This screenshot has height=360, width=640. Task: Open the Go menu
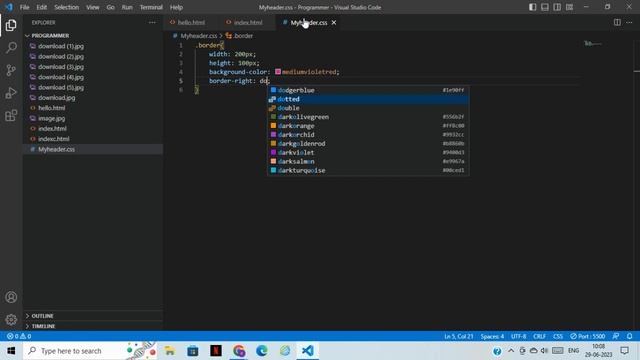point(111,7)
